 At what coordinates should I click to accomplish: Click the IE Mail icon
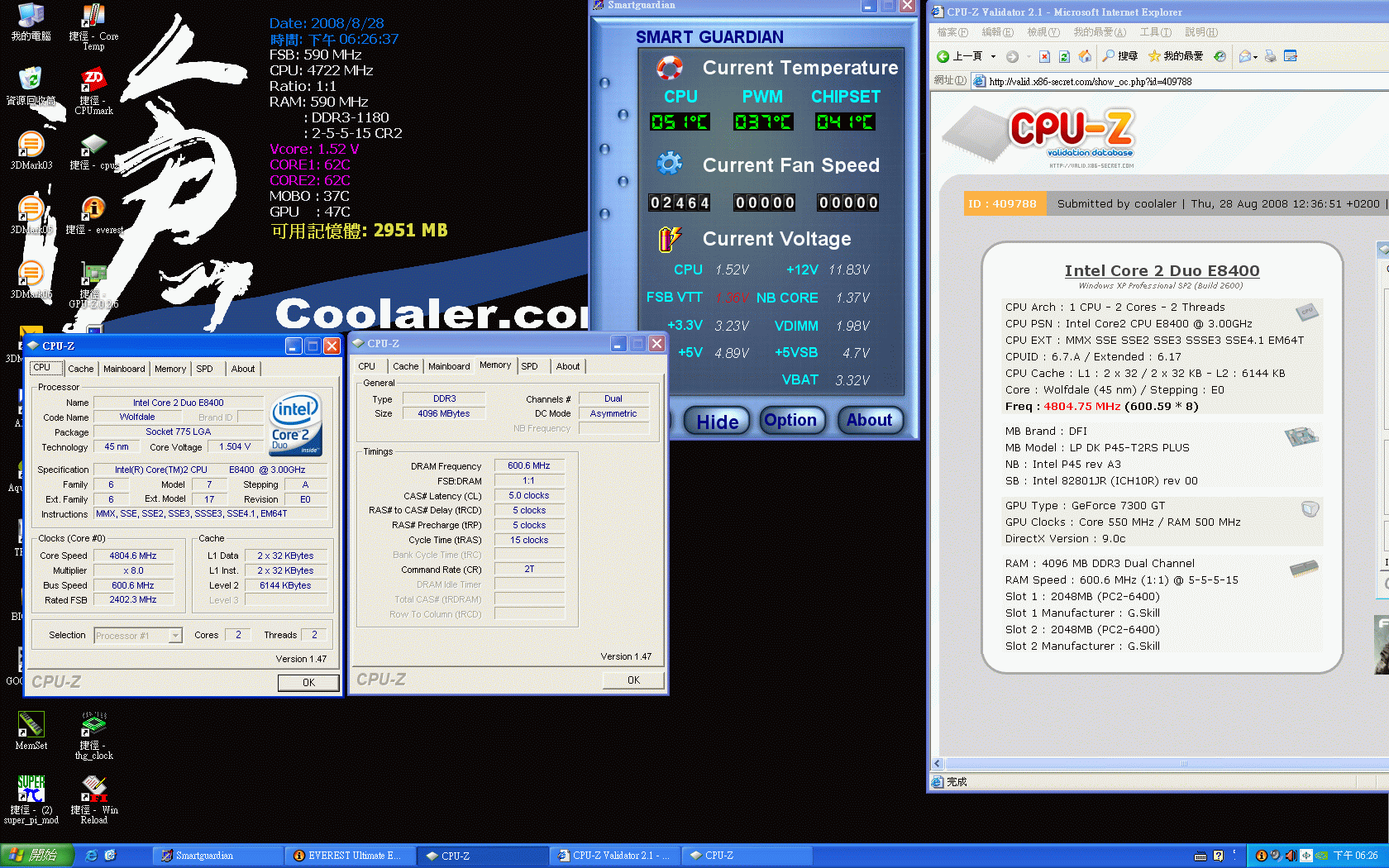coord(1245,56)
